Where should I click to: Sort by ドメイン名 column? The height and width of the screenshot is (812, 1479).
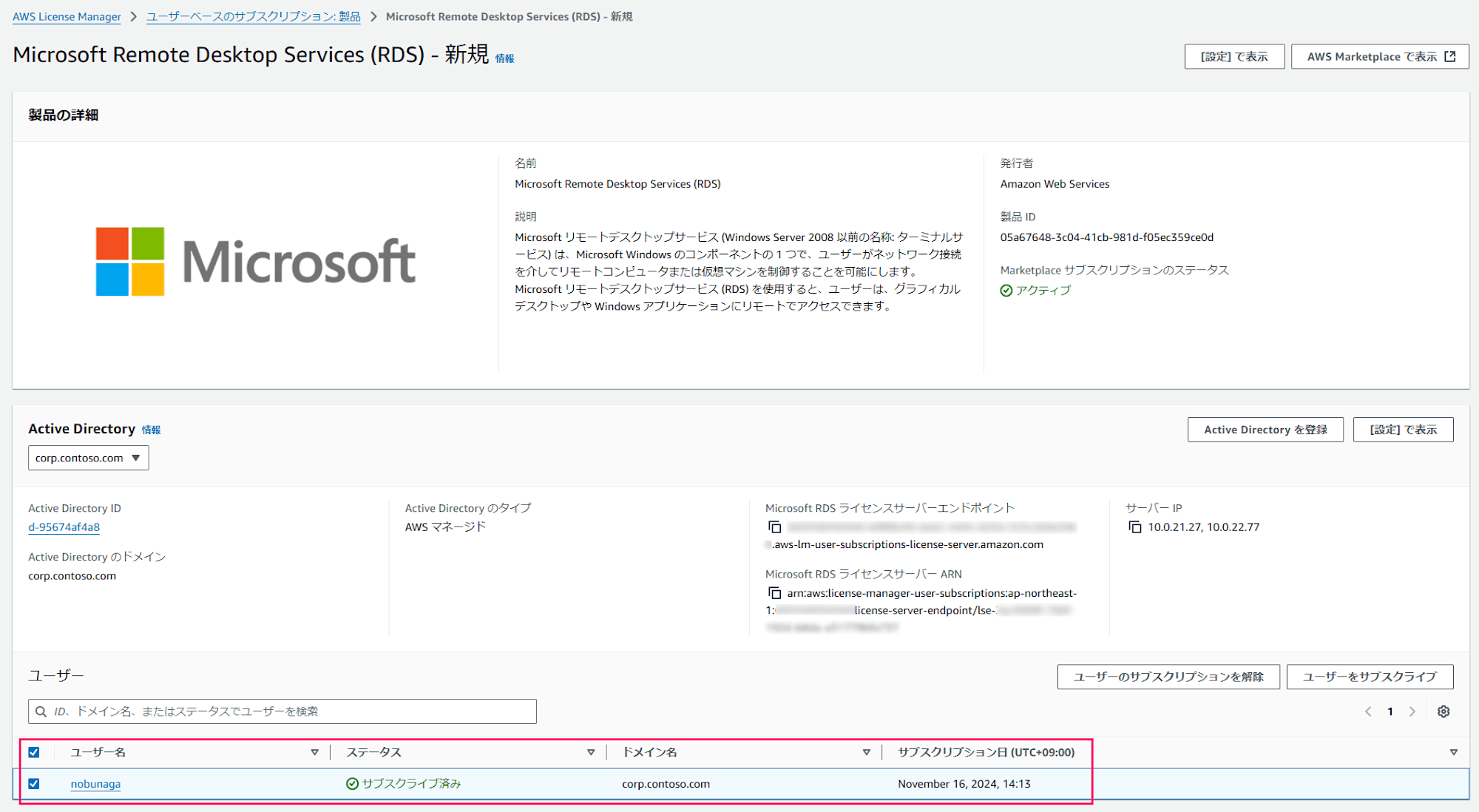866,752
